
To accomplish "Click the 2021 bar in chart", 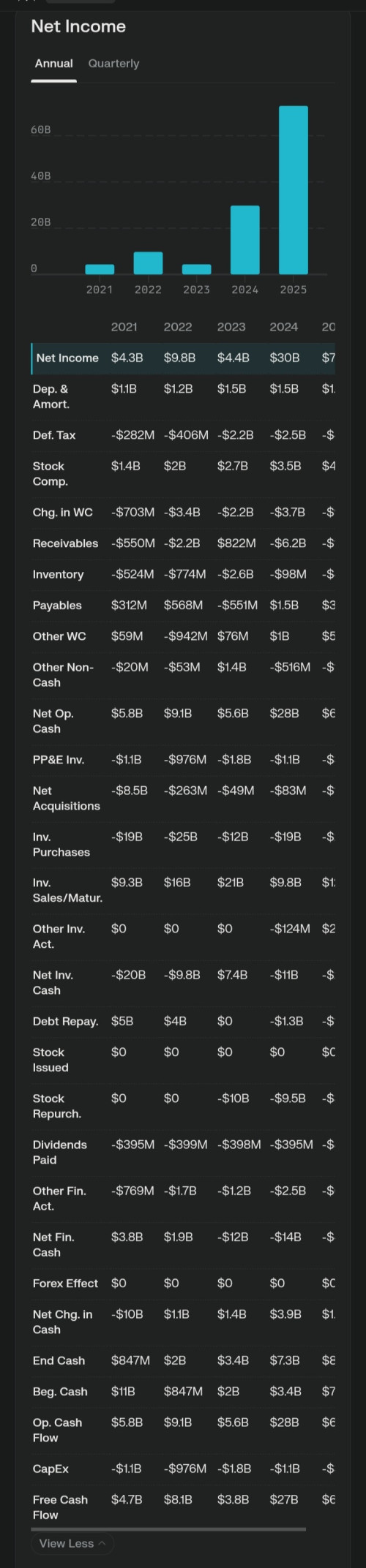I will (100, 269).
